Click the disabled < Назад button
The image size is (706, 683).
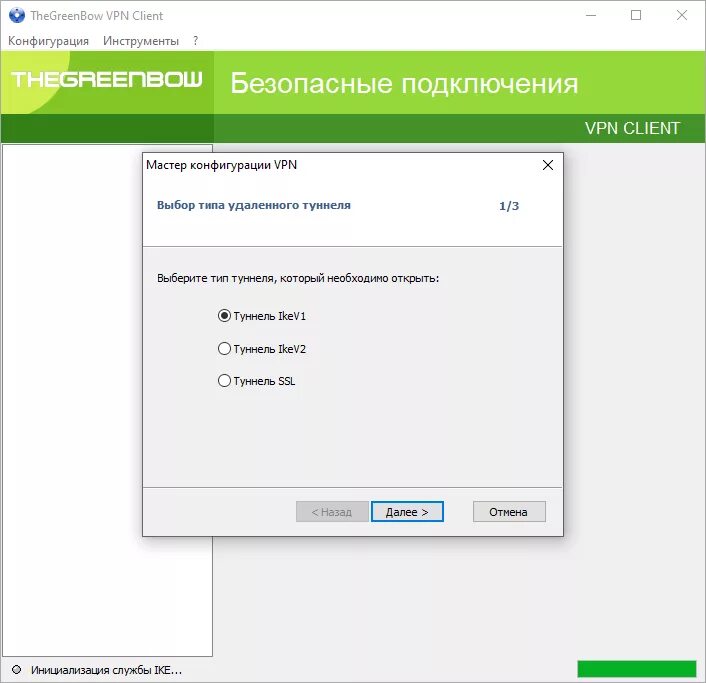[332, 512]
